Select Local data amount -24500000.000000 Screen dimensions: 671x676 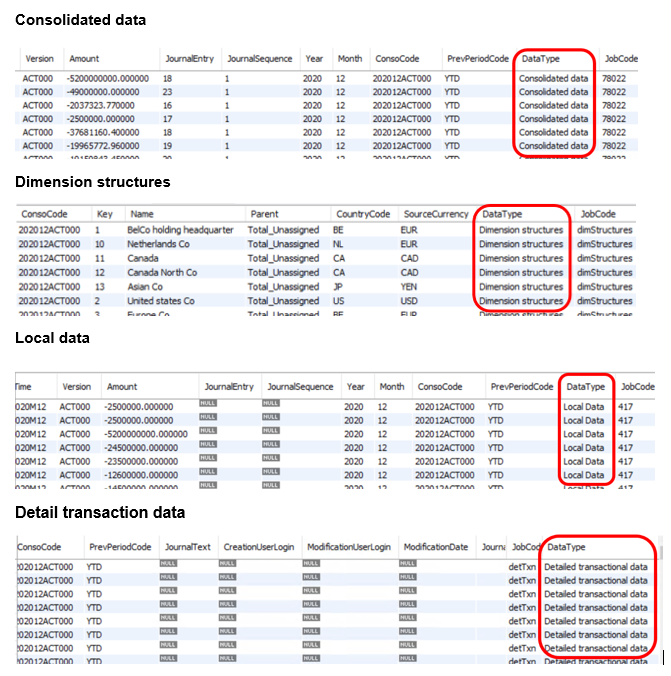141,448
